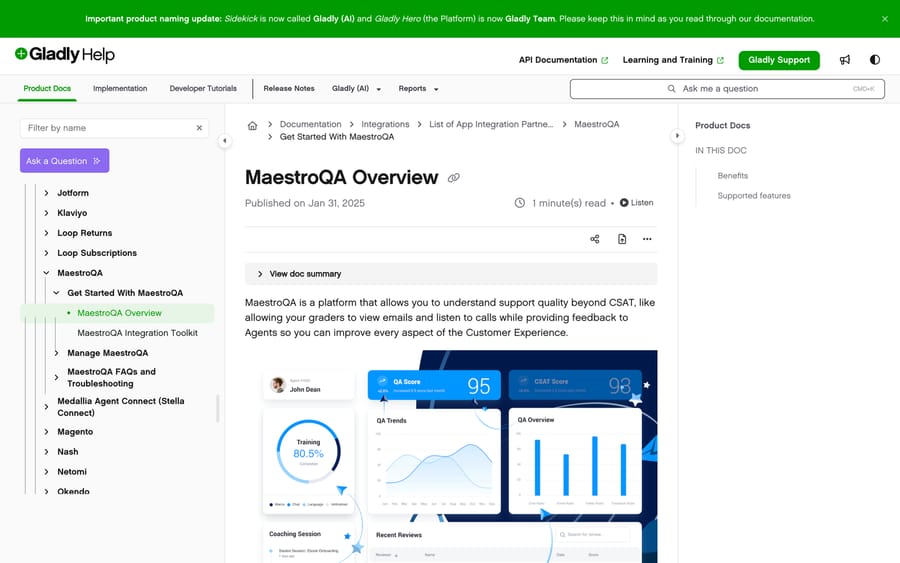This screenshot has height=563, width=900.
Task: Toggle dark mode contrast icon
Action: click(x=875, y=60)
